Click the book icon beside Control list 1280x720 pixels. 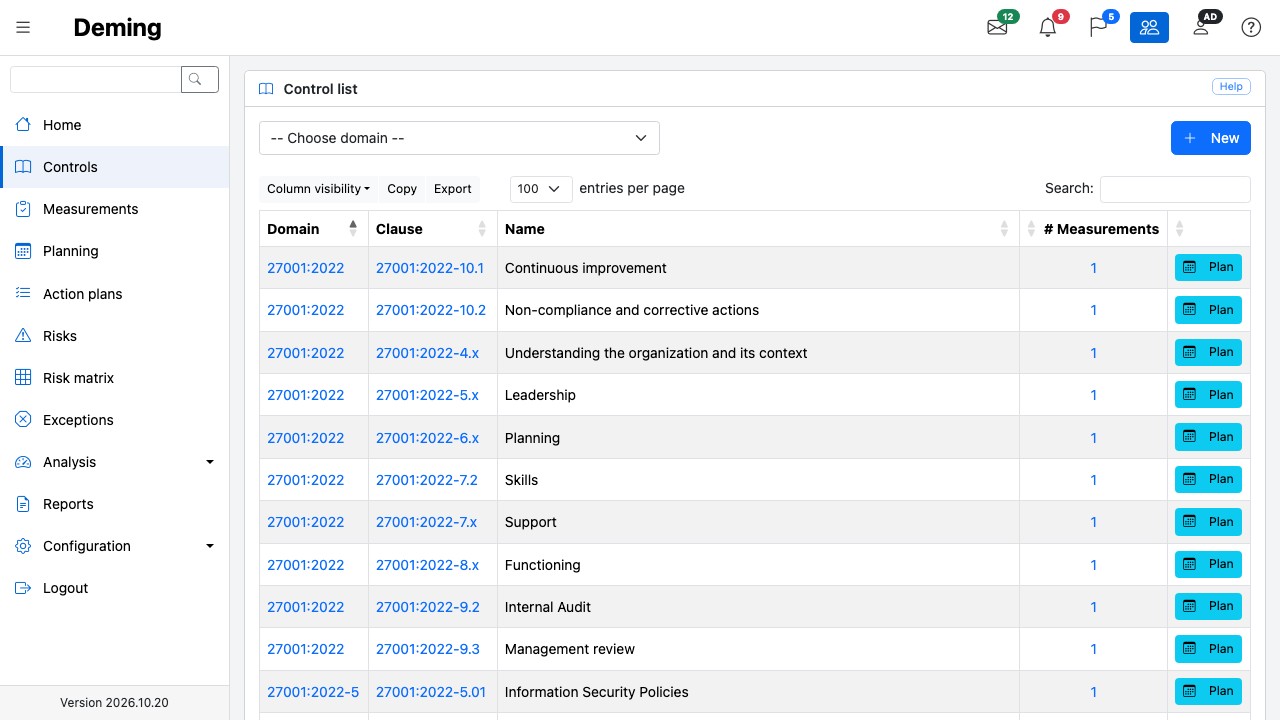tap(266, 89)
